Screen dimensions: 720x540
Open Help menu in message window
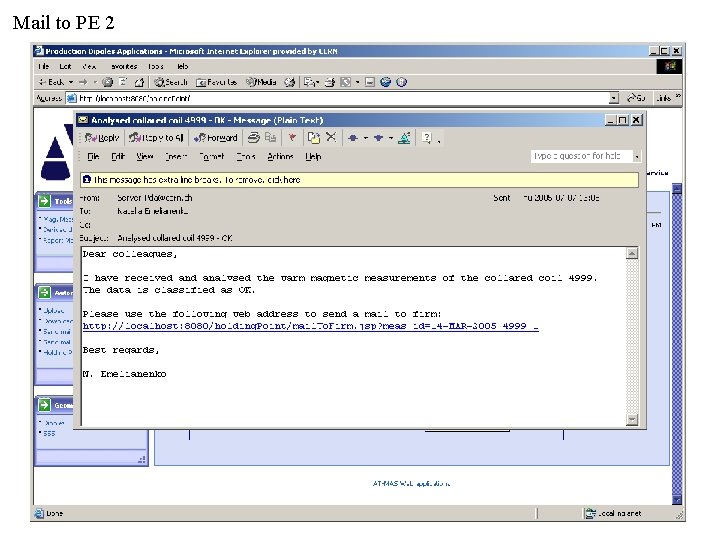tap(313, 157)
